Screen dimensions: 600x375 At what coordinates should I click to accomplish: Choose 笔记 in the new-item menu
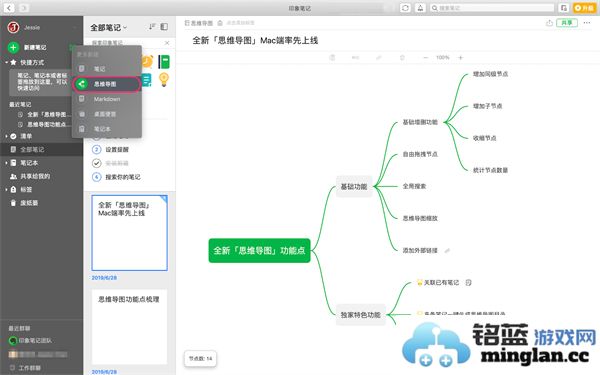coord(107,69)
